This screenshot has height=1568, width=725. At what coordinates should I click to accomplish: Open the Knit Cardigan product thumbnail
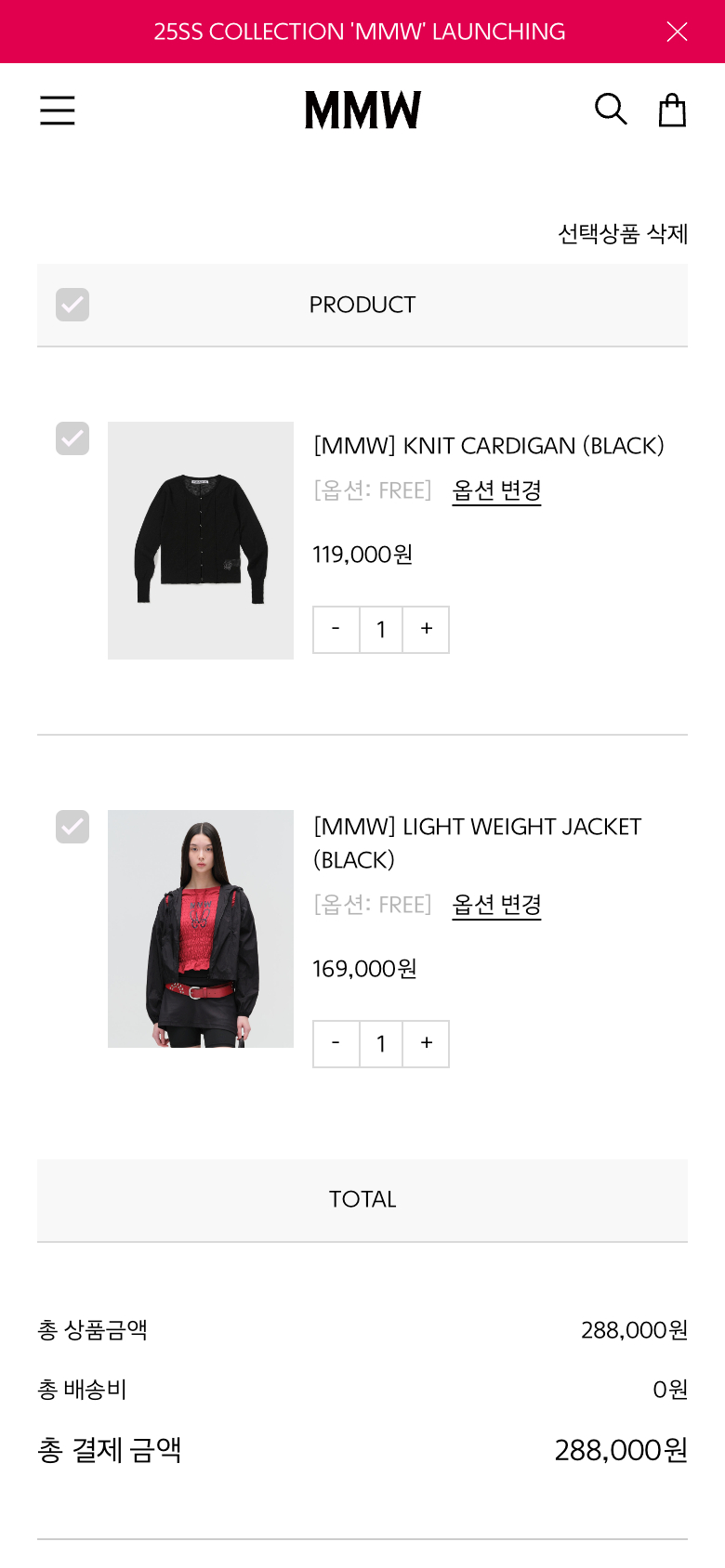click(x=201, y=541)
